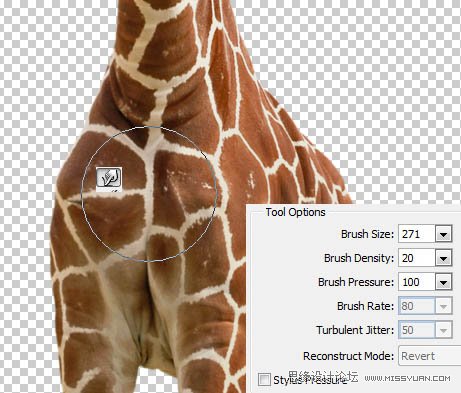Enable the Stylus Pressure checkbox
461x393 pixels.
point(264,380)
